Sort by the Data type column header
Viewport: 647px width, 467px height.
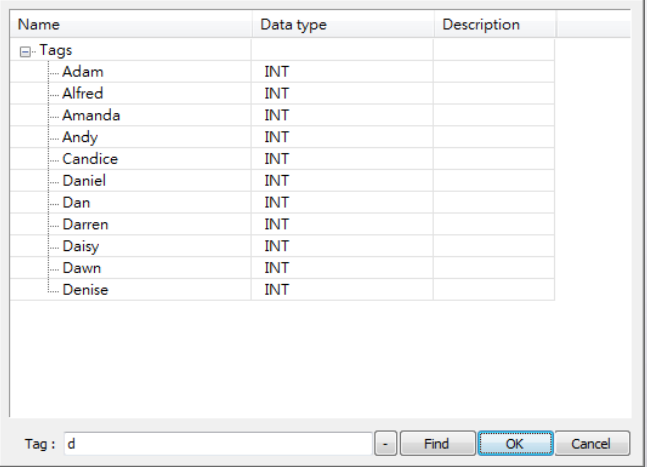[x=343, y=24]
